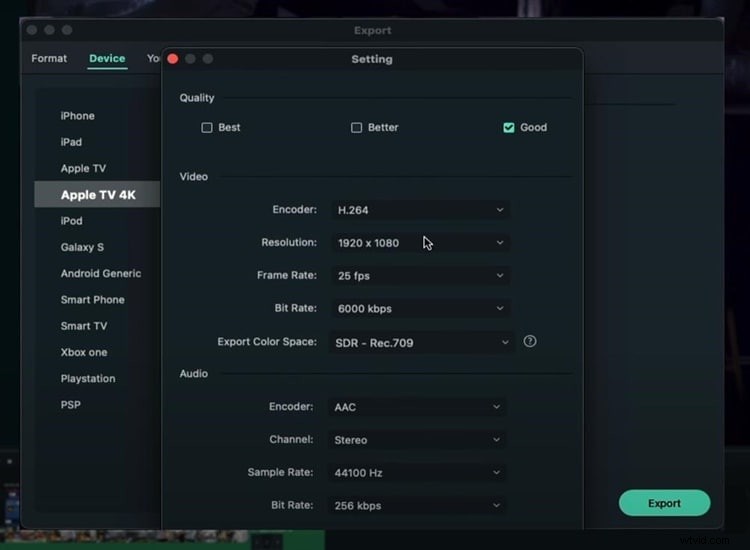
Task: Enable the Best quality checkbox
Action: [207, 128]
